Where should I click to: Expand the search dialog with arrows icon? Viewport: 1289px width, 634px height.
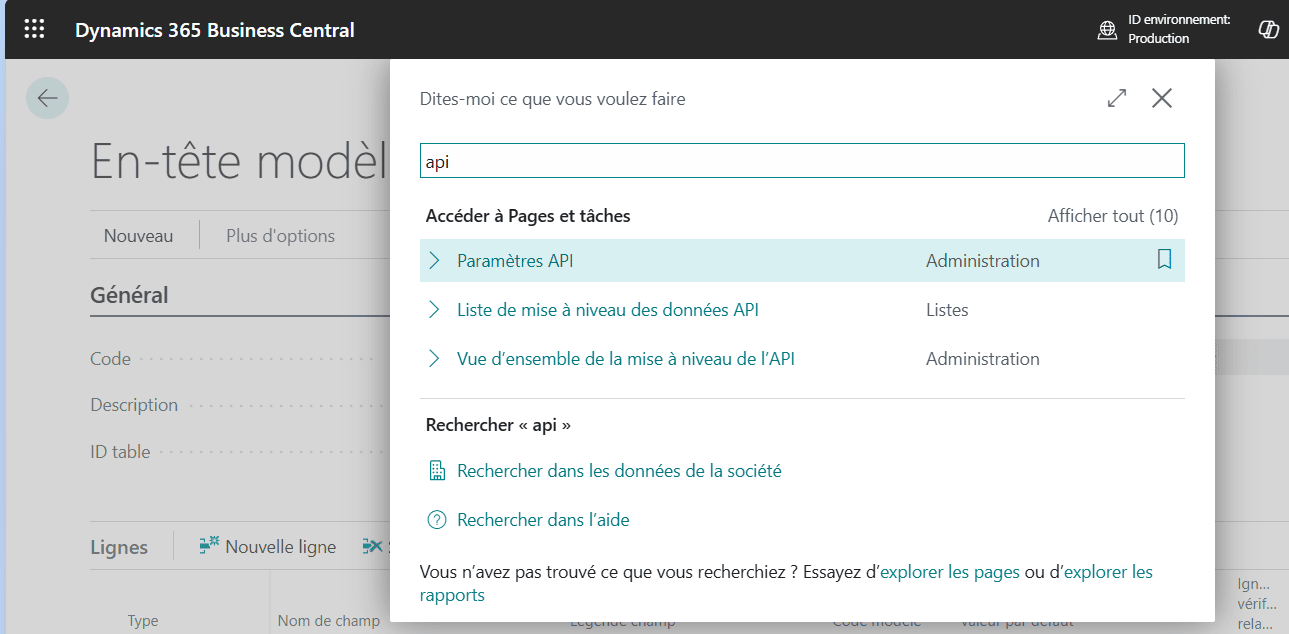(x=1117, y=98)
